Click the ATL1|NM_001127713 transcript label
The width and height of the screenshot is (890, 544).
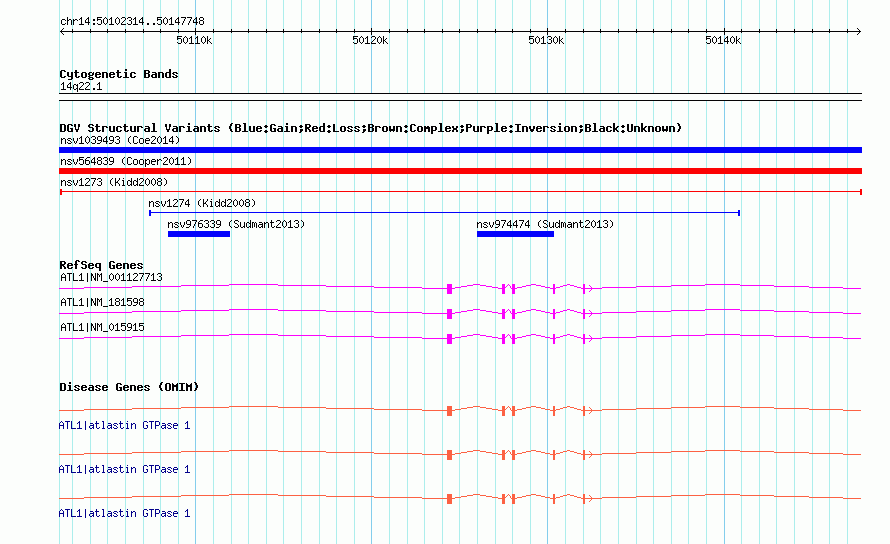[x=111, y=277]
